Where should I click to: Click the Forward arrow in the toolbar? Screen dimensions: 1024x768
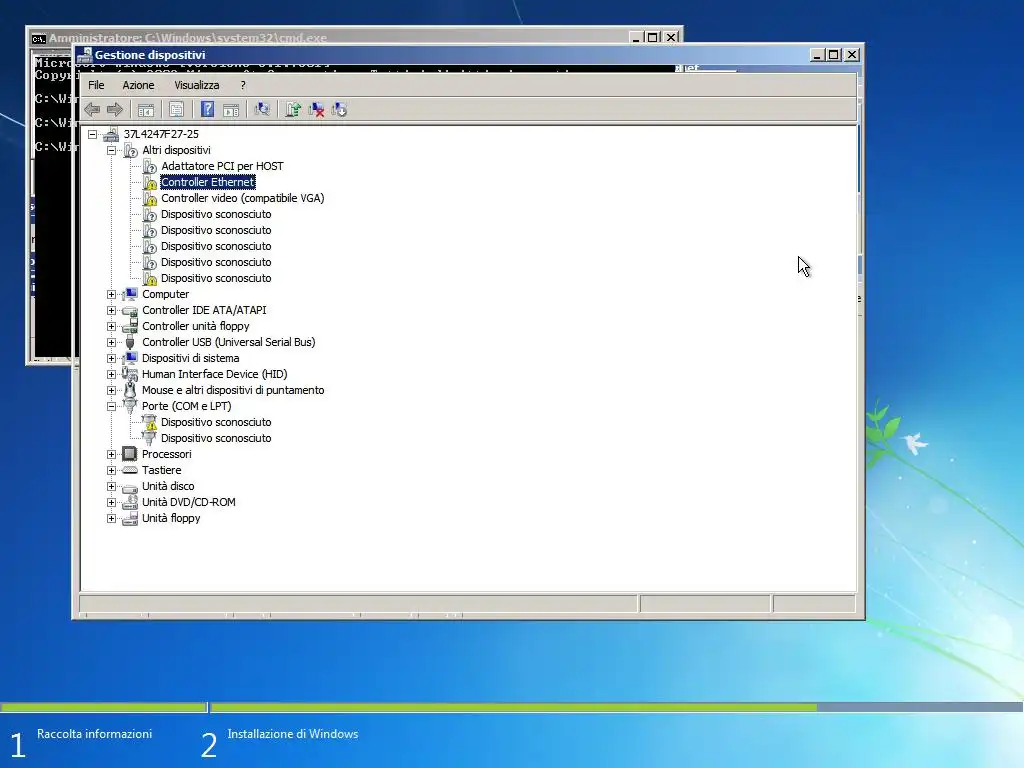point(115,110)
